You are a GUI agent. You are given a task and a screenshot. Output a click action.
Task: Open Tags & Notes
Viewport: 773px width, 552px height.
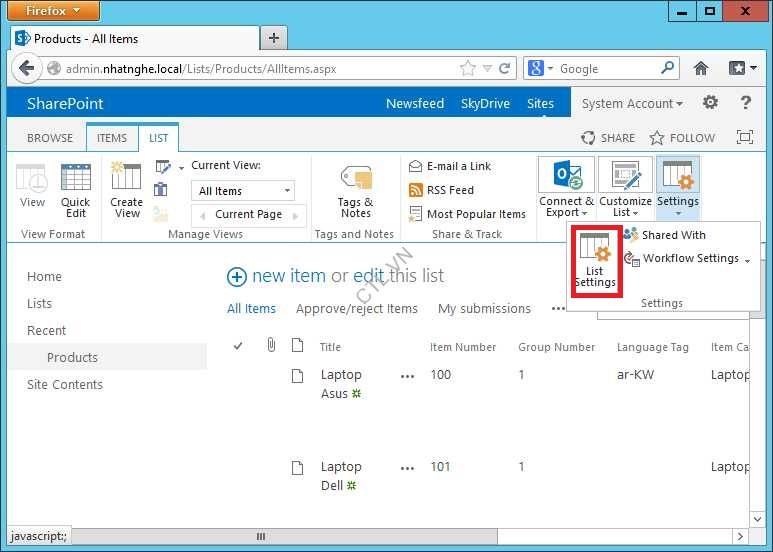pyautogui.click(x=355, y=190)
